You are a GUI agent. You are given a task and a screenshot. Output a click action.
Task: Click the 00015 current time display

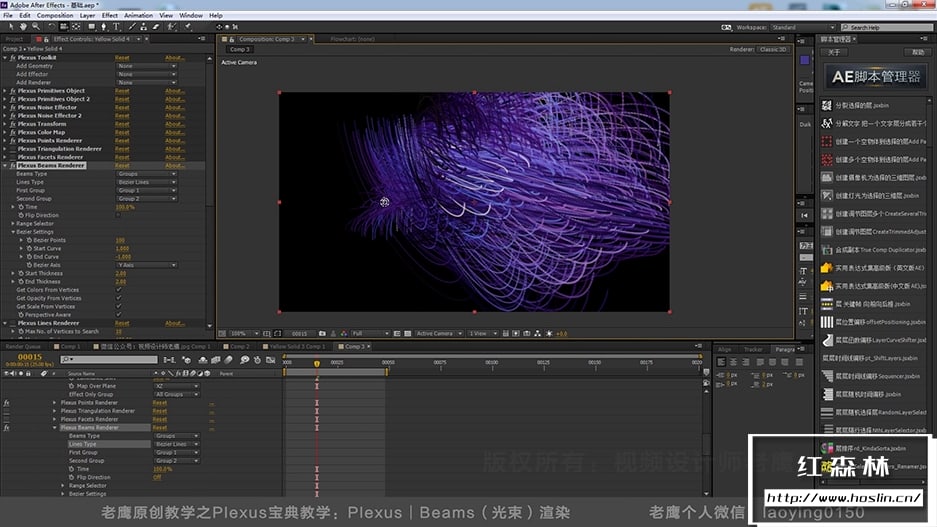tap(29, 357)
